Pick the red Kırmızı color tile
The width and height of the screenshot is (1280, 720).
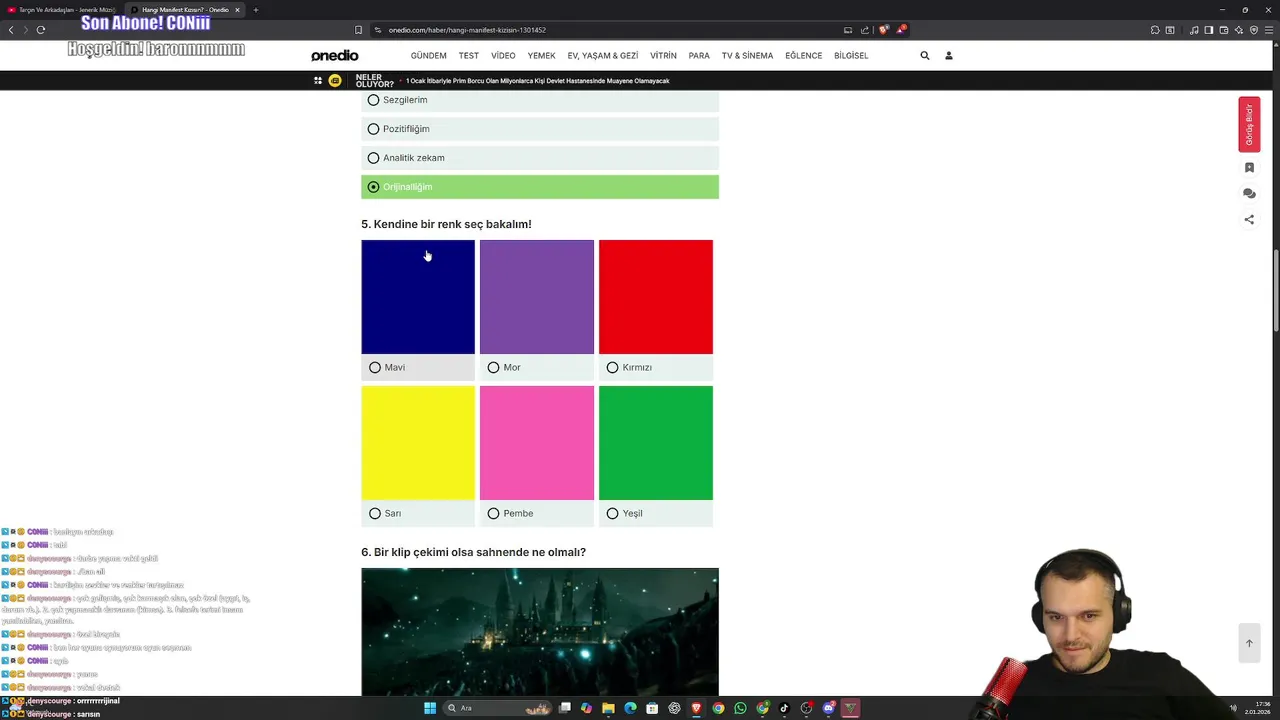(656, 297)
